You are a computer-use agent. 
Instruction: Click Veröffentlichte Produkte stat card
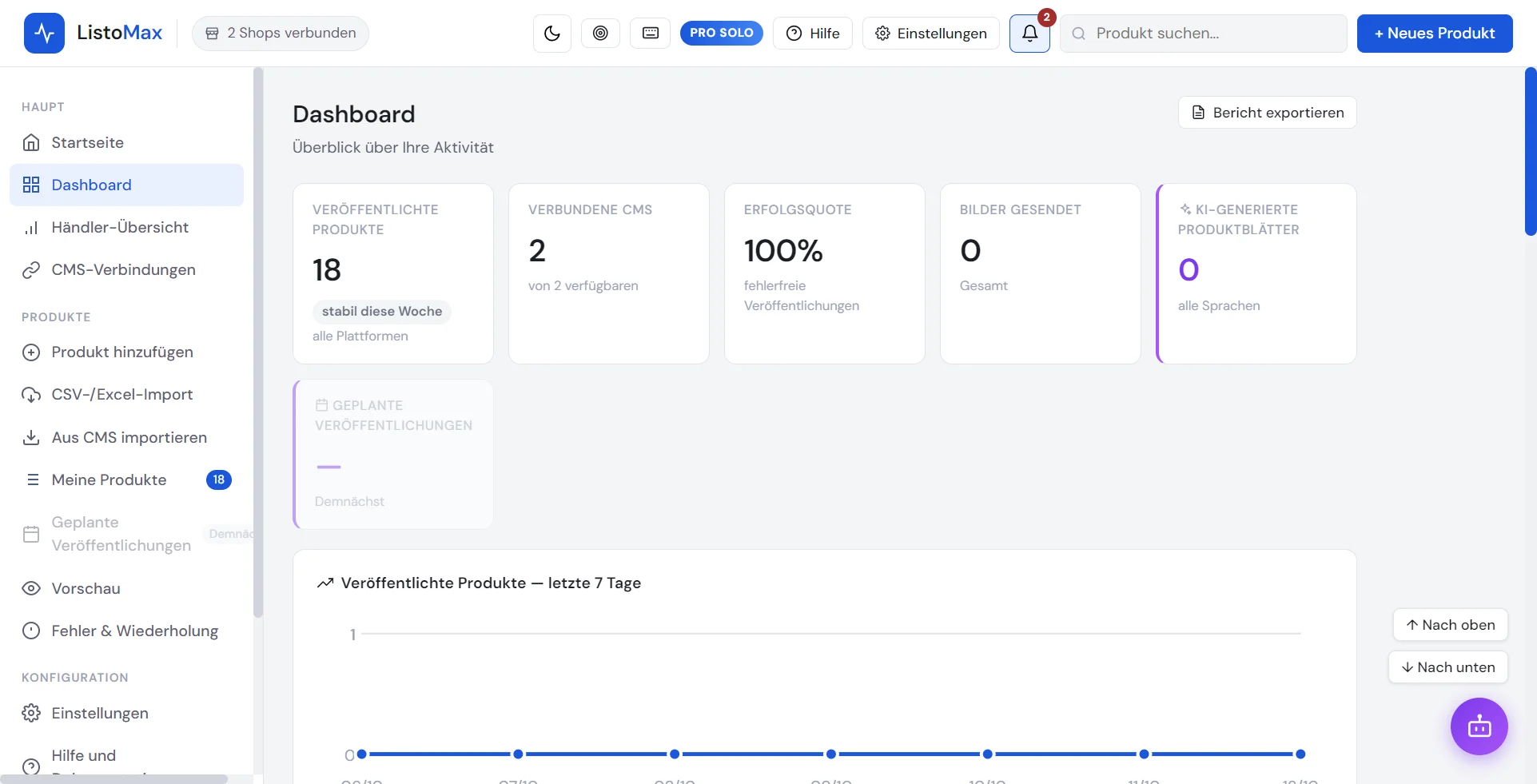[393, 274]
